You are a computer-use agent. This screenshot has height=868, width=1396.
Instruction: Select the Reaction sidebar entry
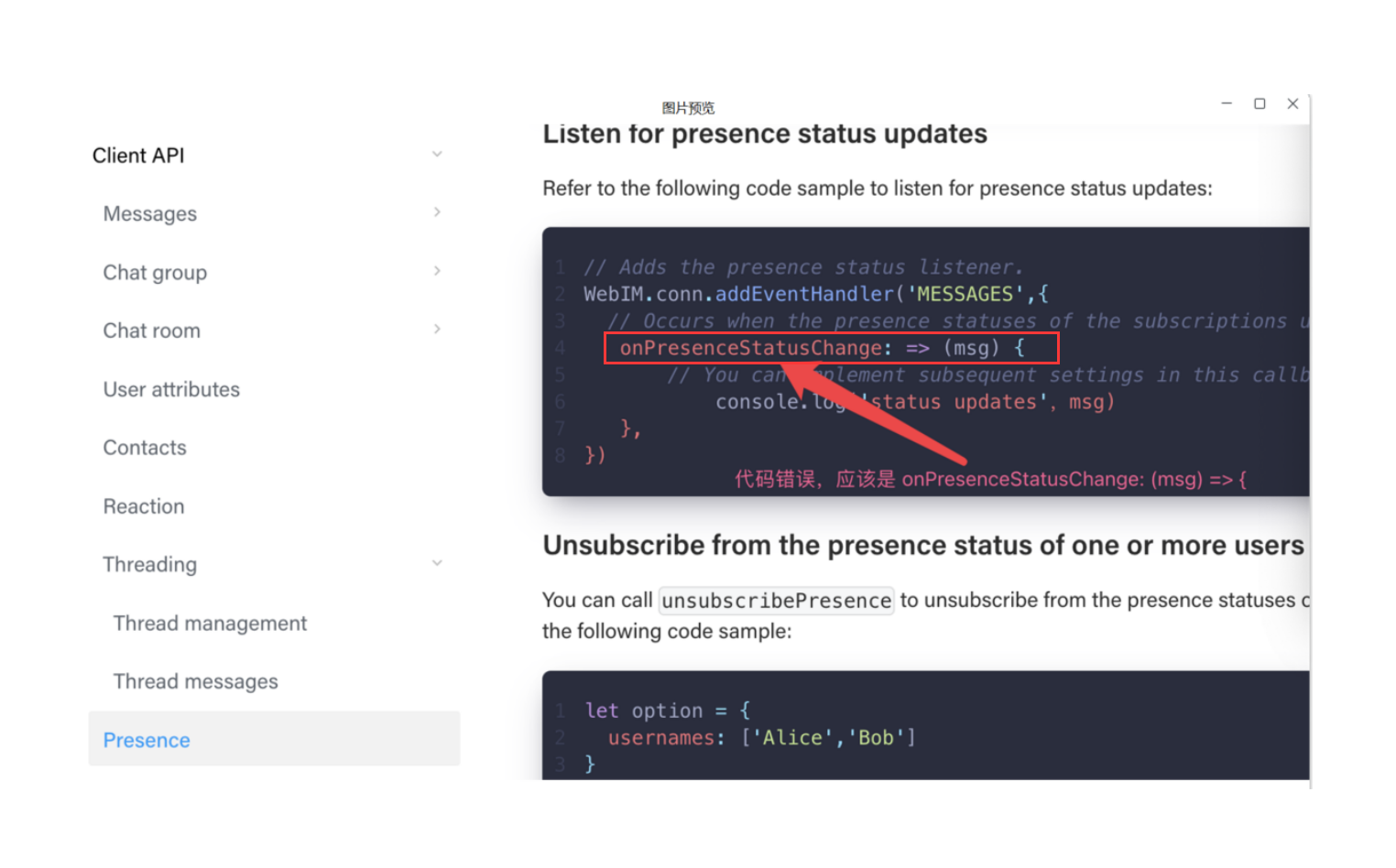[143, 506]
